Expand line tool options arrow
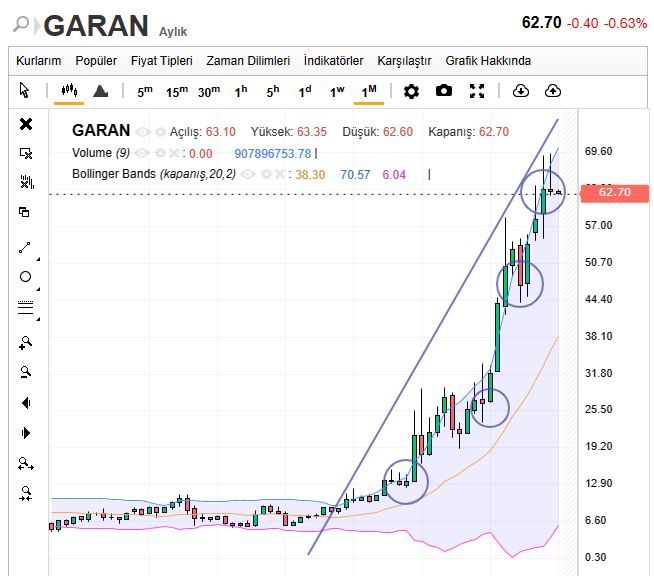Screen dimensions: 654x576 (x=38, y=259)
